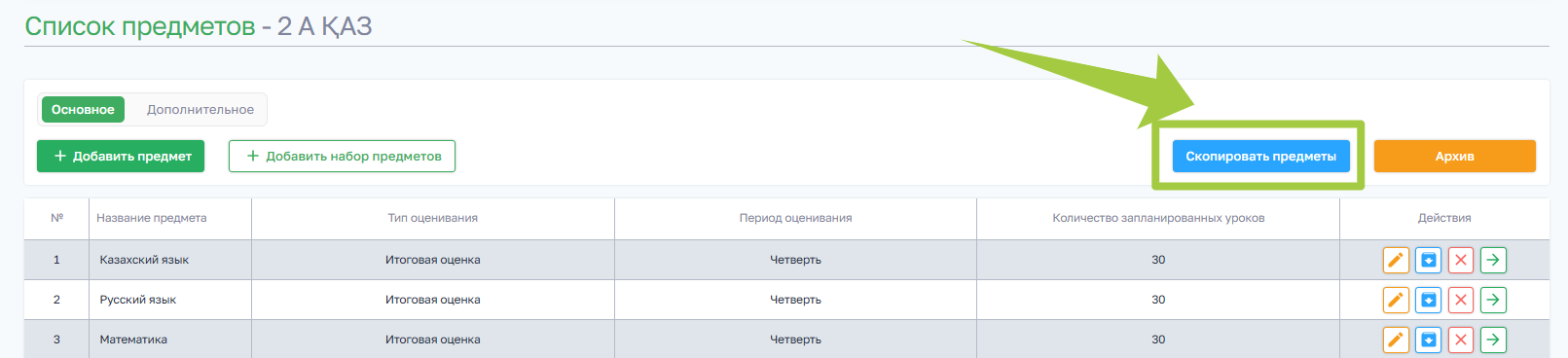Image resolution: width=1568 pixels, height=358 pixels.
Task: Edit the Русский язык subject with pencil icon
Action: (1396, 300)
